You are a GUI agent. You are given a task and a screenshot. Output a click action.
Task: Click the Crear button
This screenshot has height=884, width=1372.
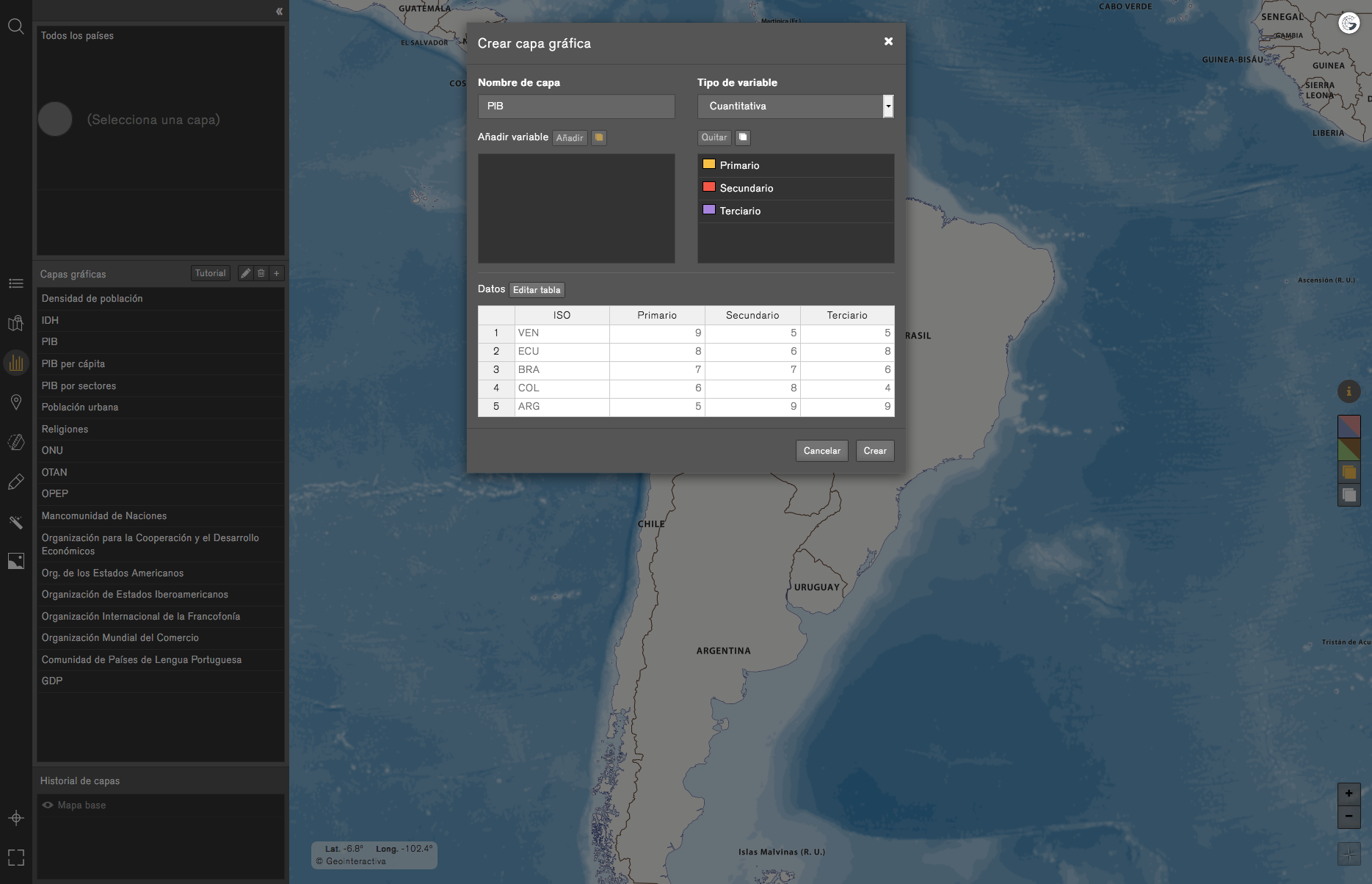point(874,451)
